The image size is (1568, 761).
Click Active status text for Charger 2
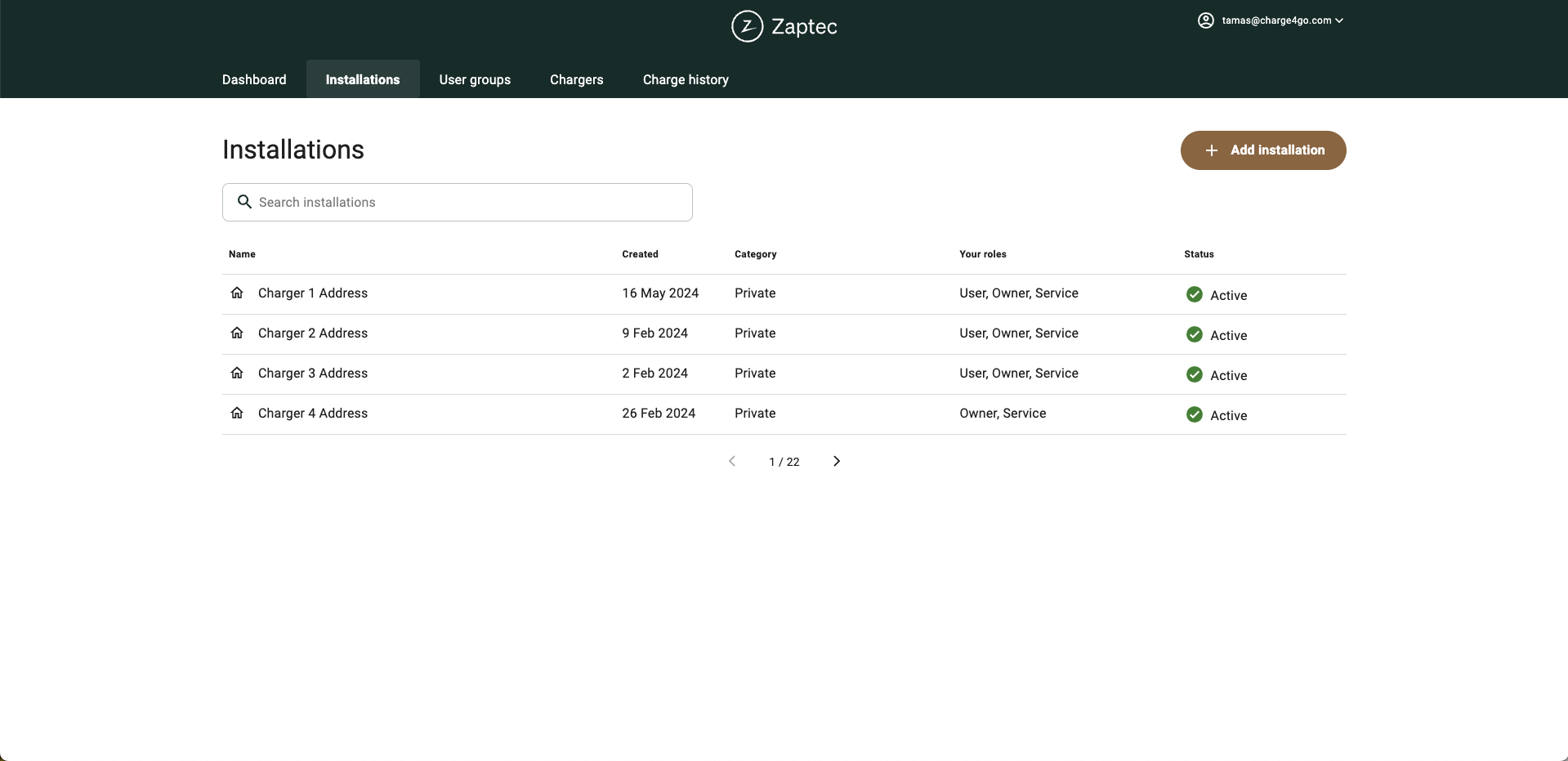pyautogui.click(x=1229, y=335)
